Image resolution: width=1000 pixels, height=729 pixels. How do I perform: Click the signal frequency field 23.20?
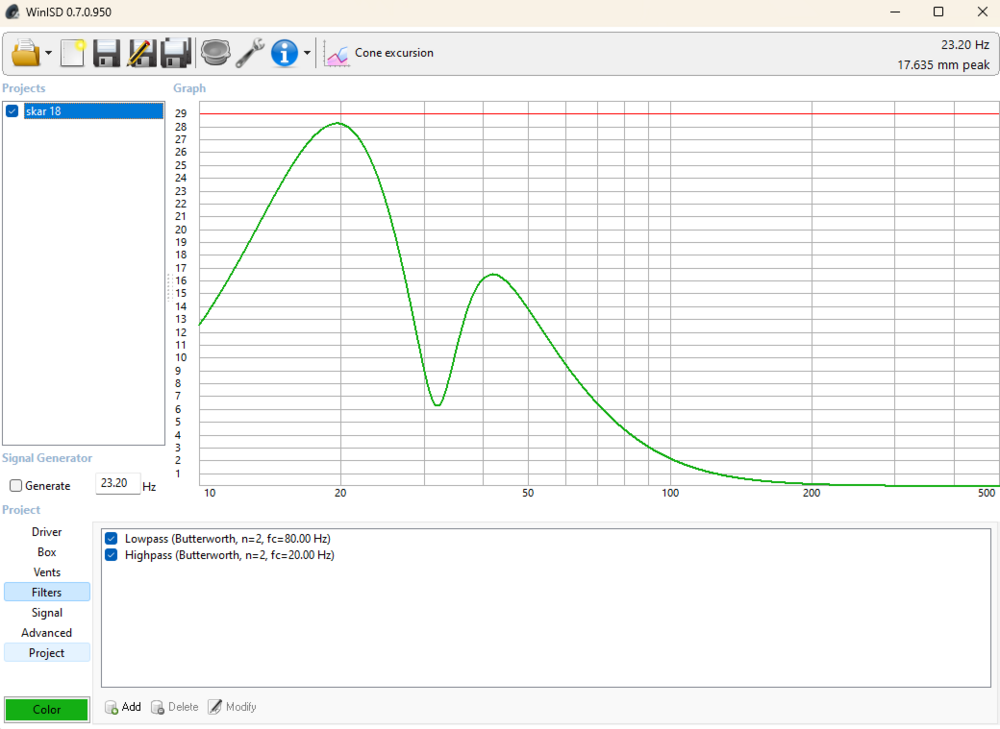coord(117,483)
